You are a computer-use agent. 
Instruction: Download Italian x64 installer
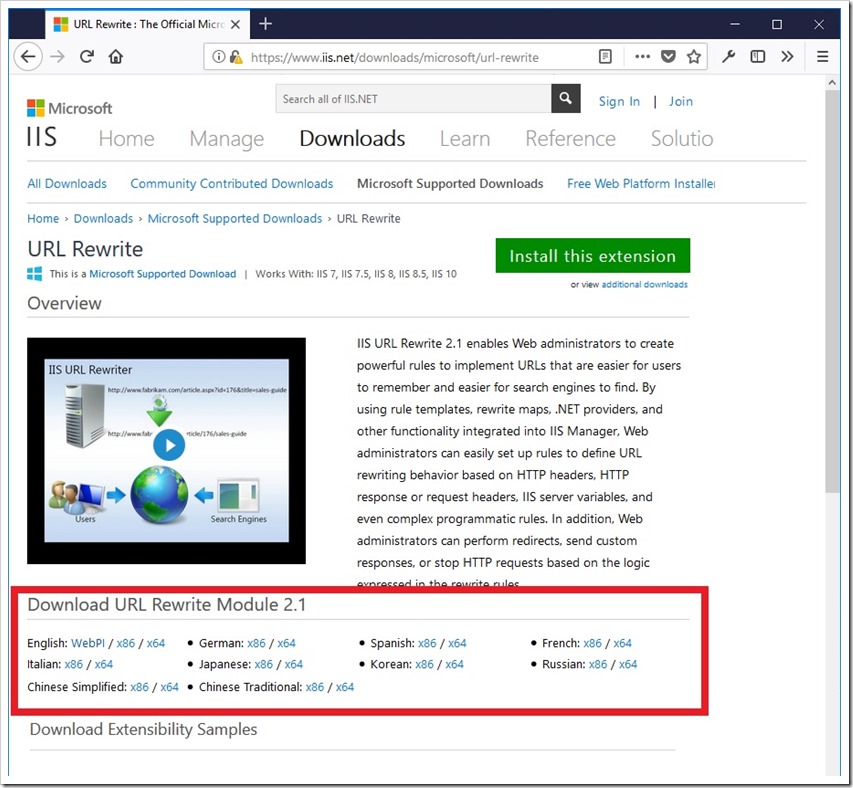coord(103,665)
